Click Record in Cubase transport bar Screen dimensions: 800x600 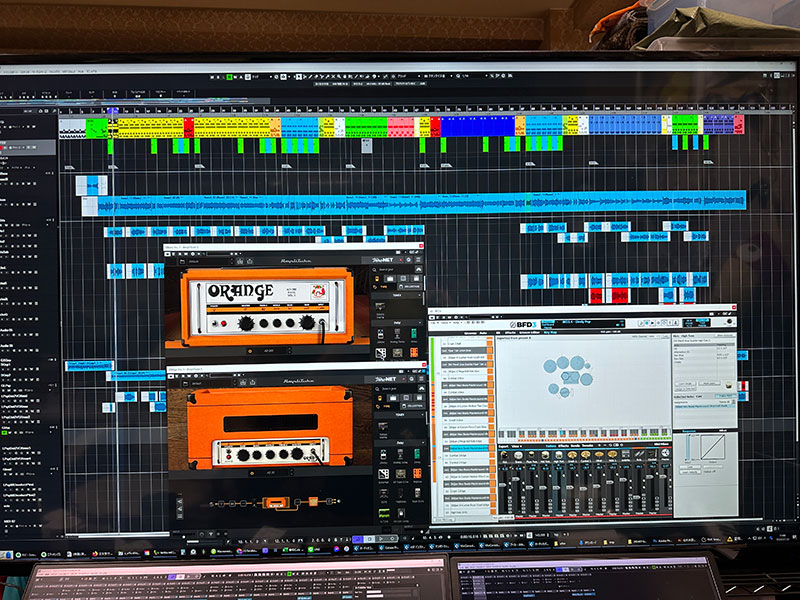(392, 539)
